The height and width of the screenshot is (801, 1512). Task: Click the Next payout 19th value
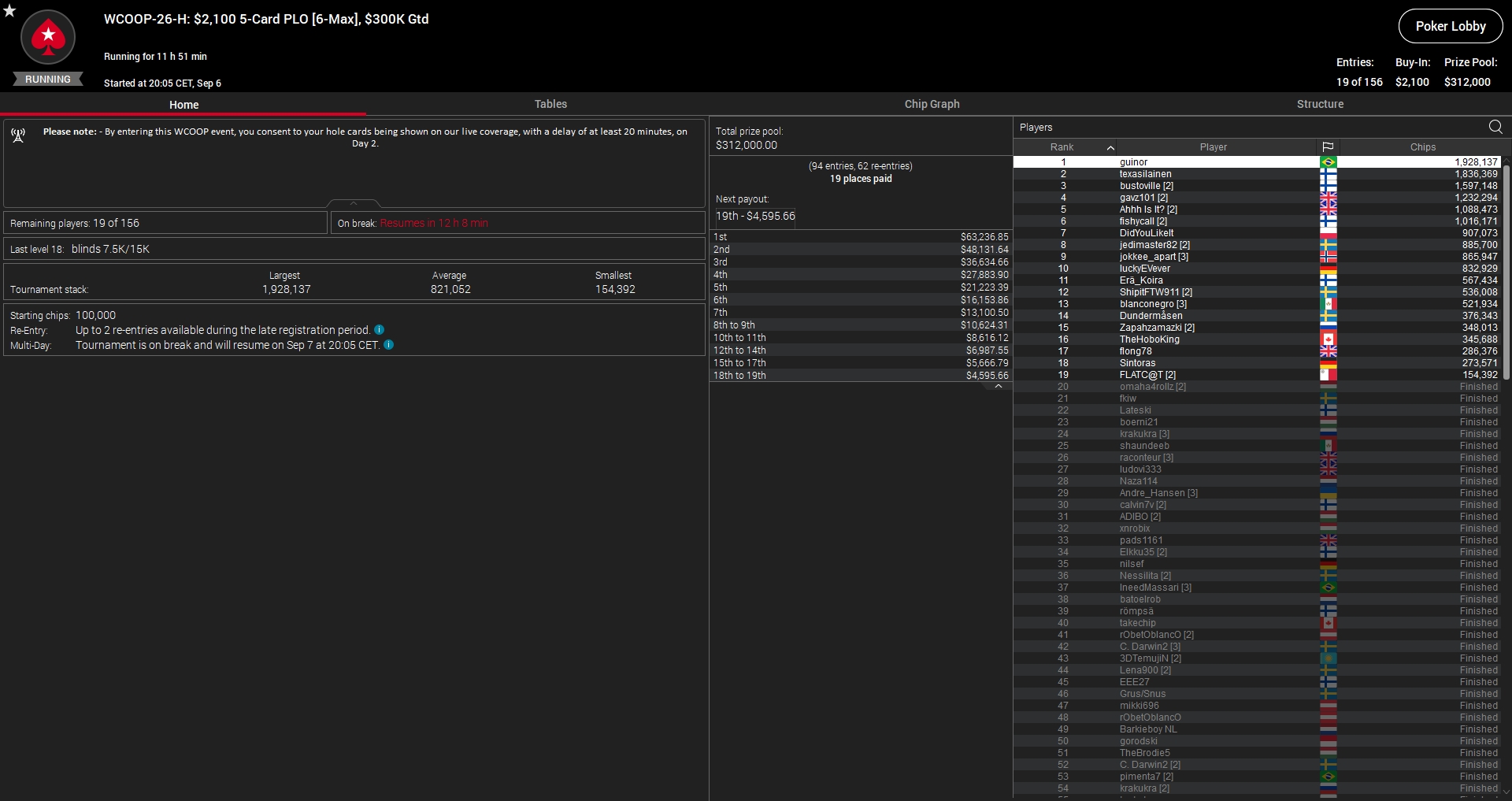coord(755,216)
